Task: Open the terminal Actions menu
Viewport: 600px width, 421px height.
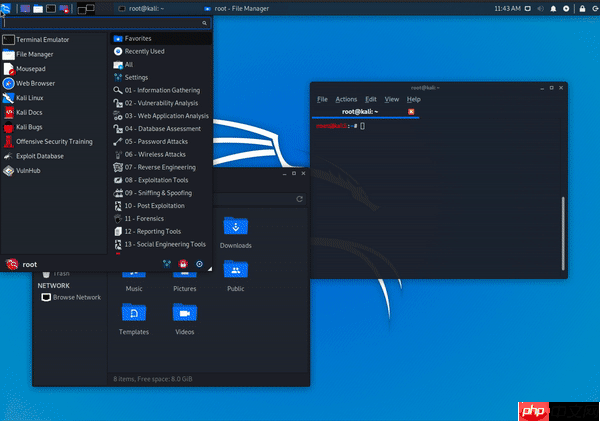Action: (346, 100)
